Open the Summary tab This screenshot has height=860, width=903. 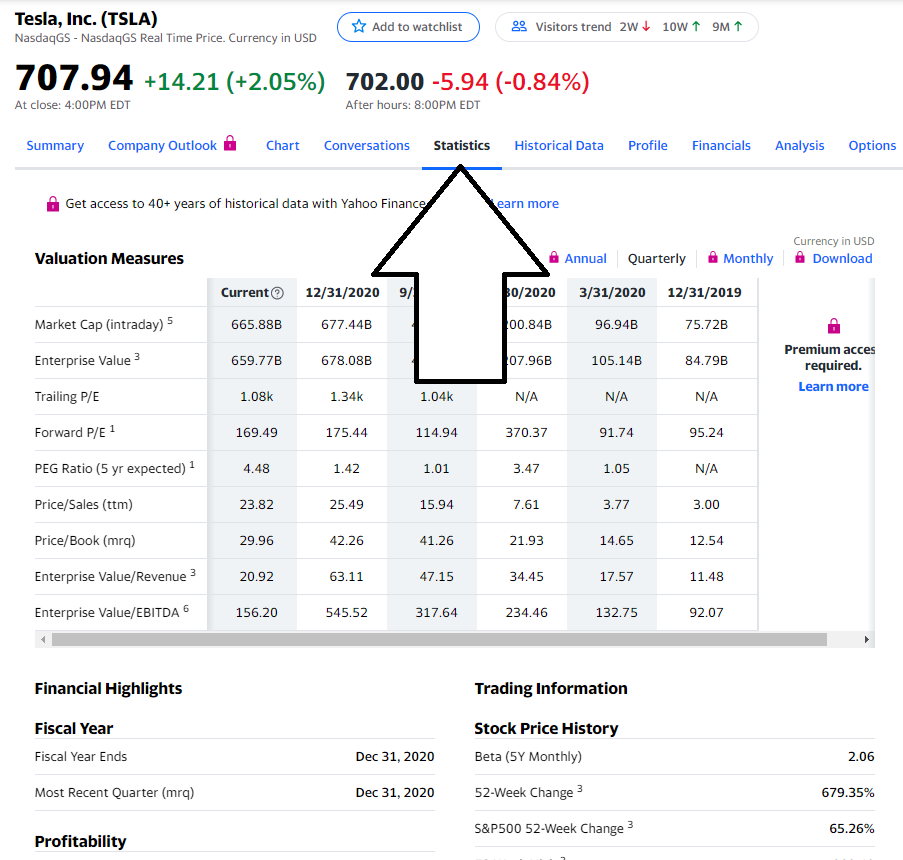click(x=55, y=146)
